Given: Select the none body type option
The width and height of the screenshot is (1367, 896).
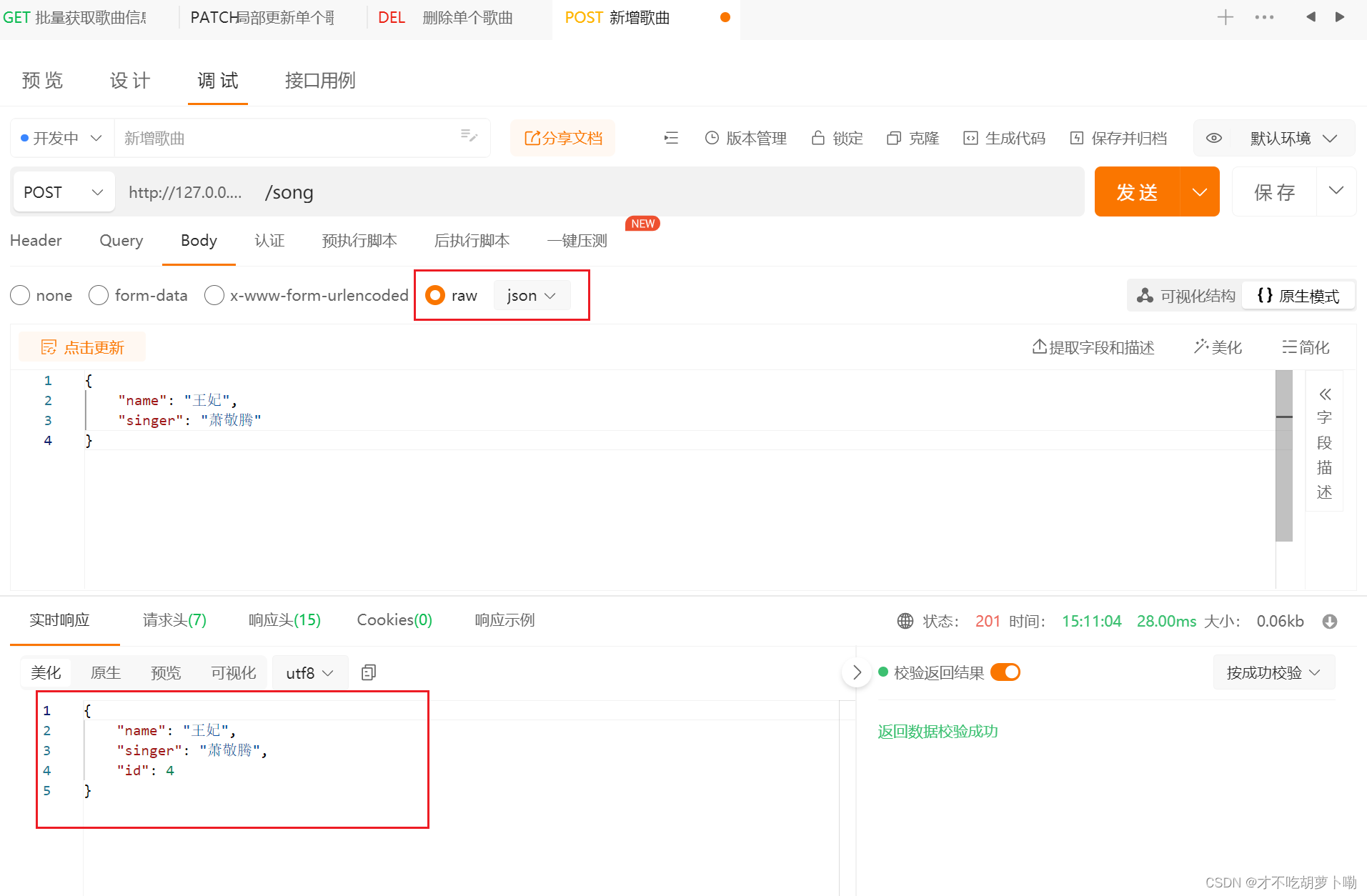Looking at the screenshot, I should [x=20, y=295].
